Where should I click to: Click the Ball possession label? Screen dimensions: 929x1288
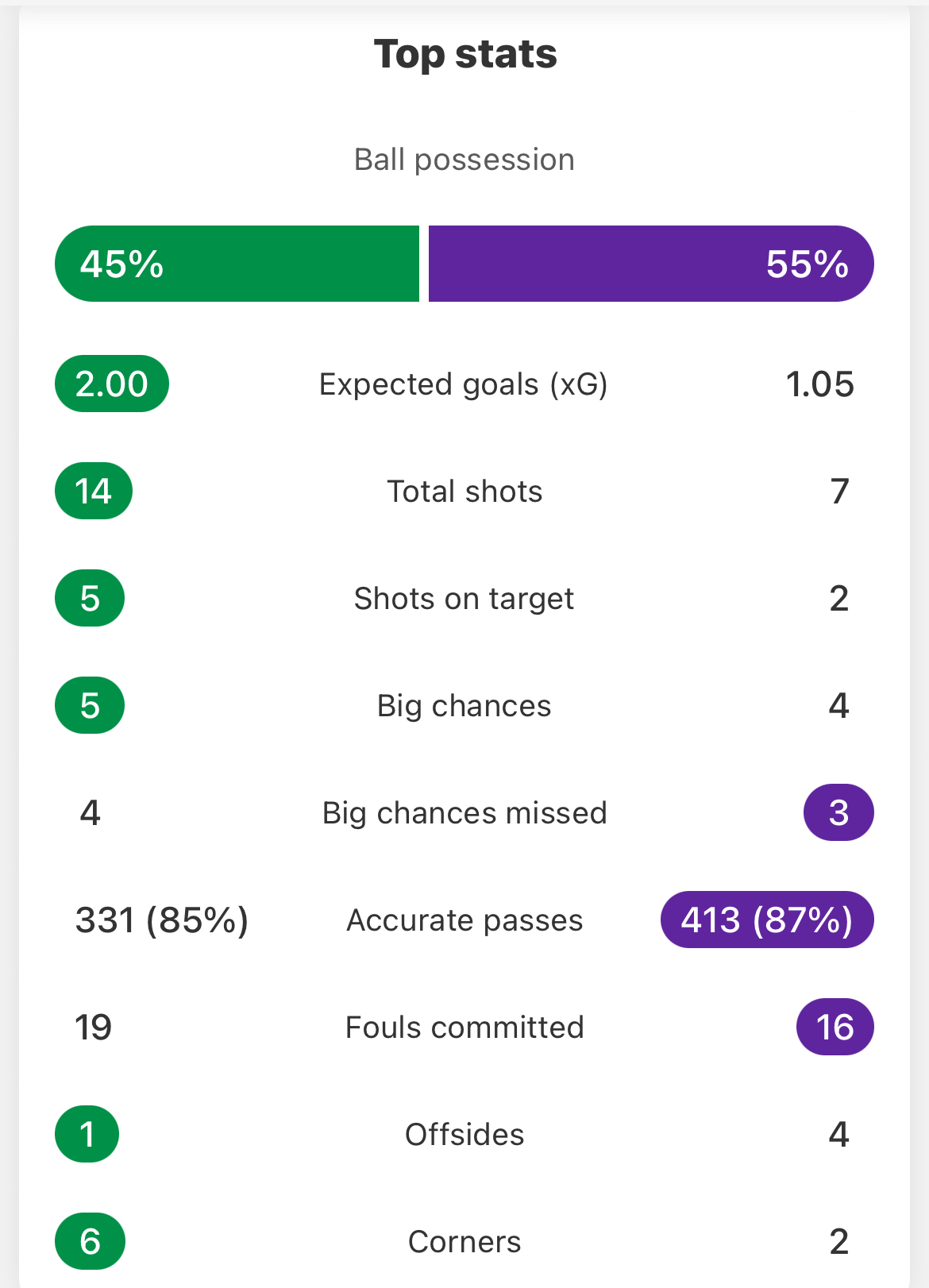464,160
